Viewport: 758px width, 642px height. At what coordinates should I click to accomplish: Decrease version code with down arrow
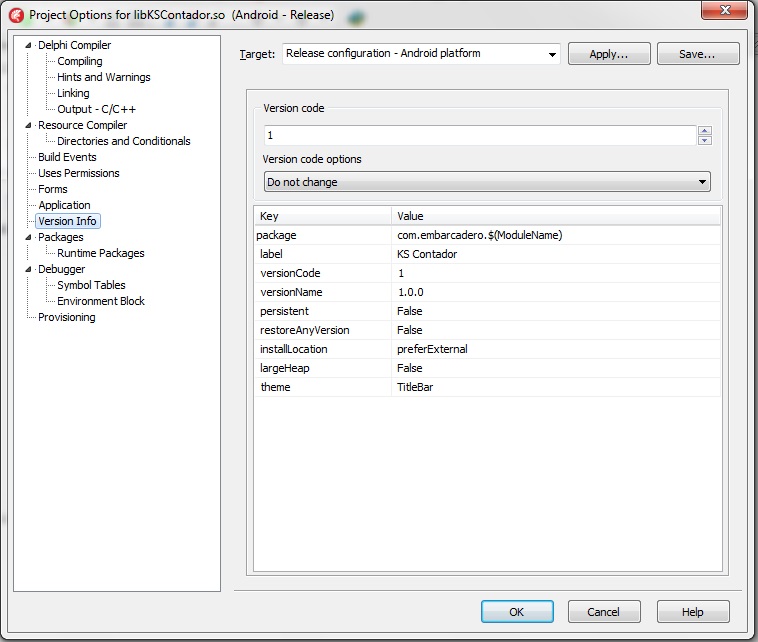(704, 140)
